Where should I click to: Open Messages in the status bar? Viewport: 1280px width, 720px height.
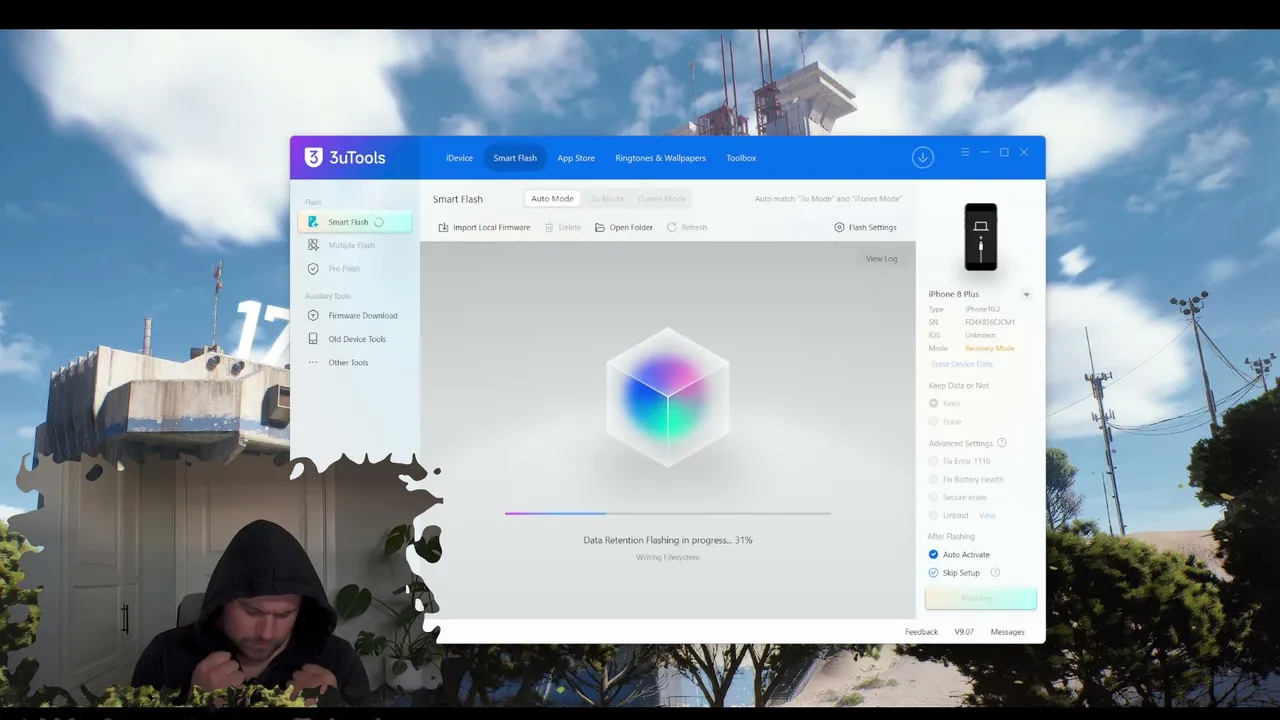pyautogui.click(x=1007, y=632)
